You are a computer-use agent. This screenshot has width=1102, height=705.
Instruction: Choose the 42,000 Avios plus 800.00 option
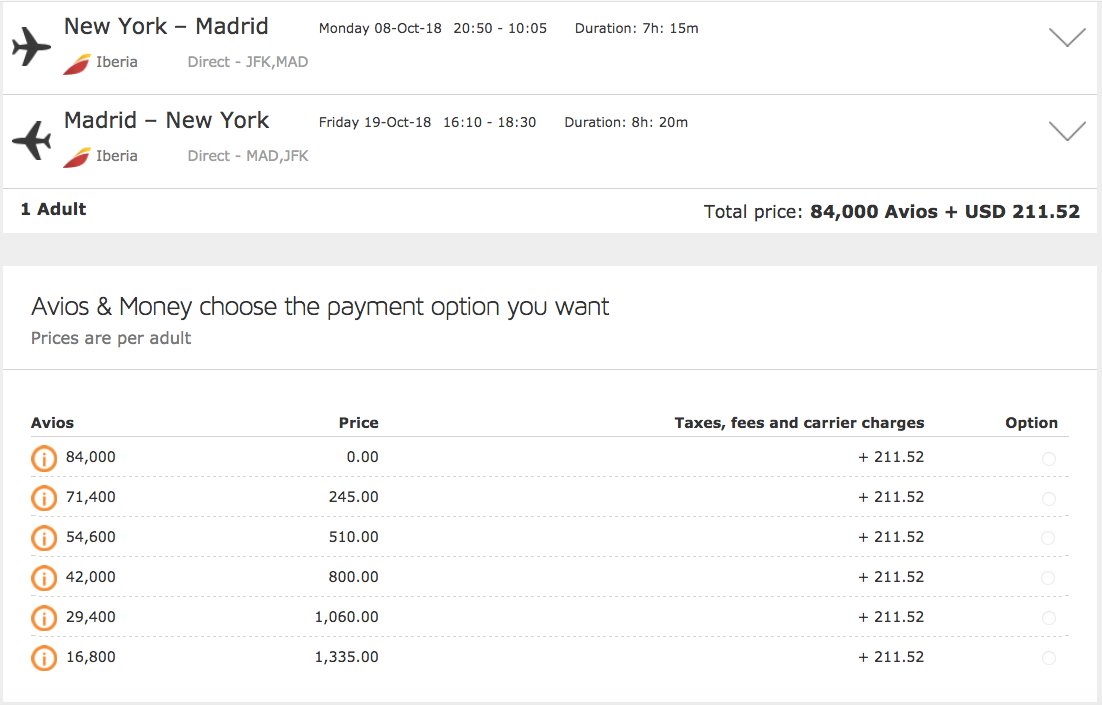pyautogui.click(x=1048, y=578)
